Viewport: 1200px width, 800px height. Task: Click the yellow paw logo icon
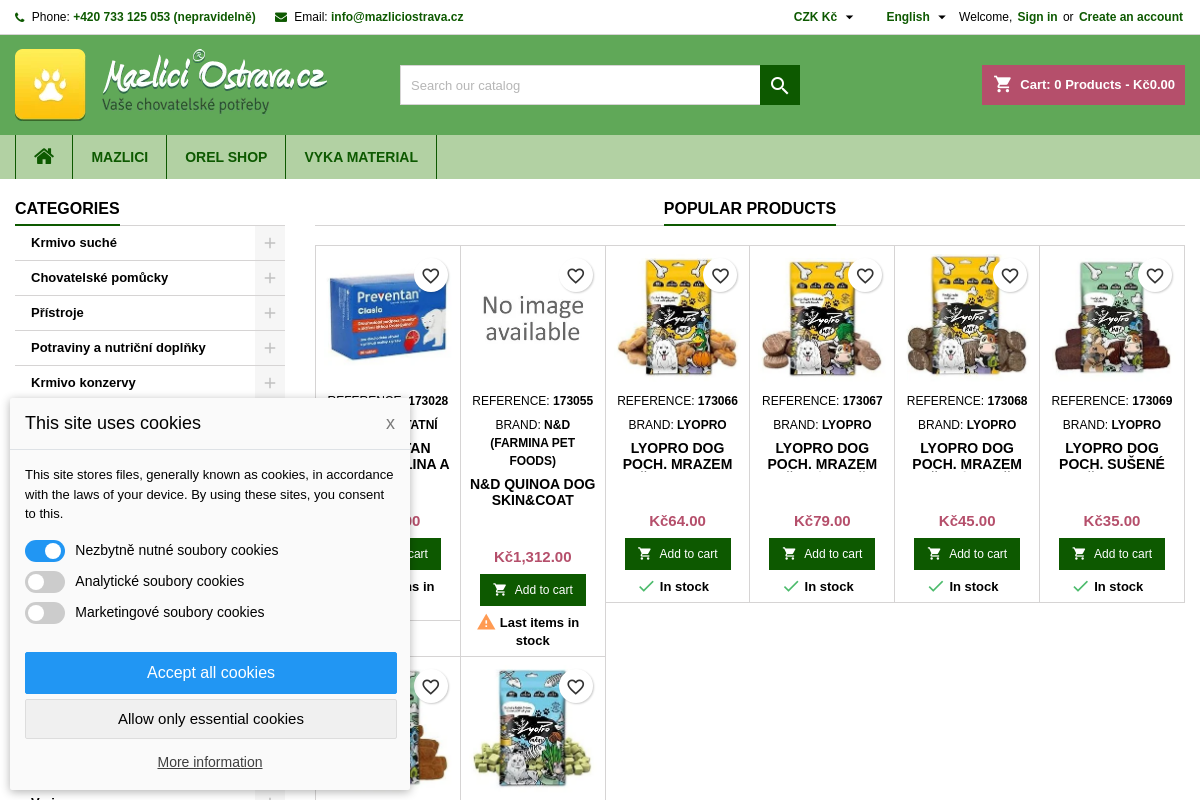click(50, 85)
